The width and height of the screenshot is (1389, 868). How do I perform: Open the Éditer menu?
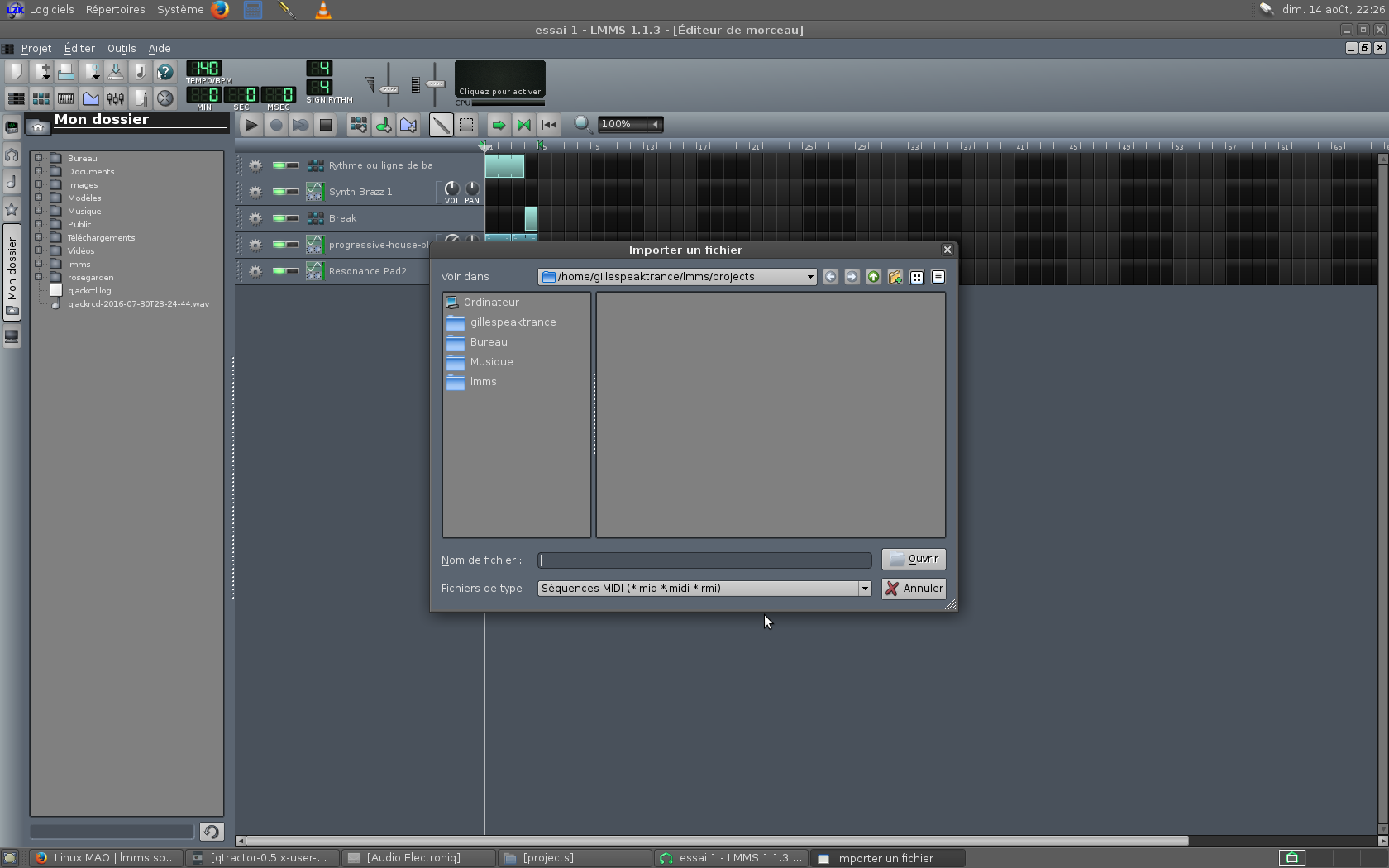coord(79,49)
